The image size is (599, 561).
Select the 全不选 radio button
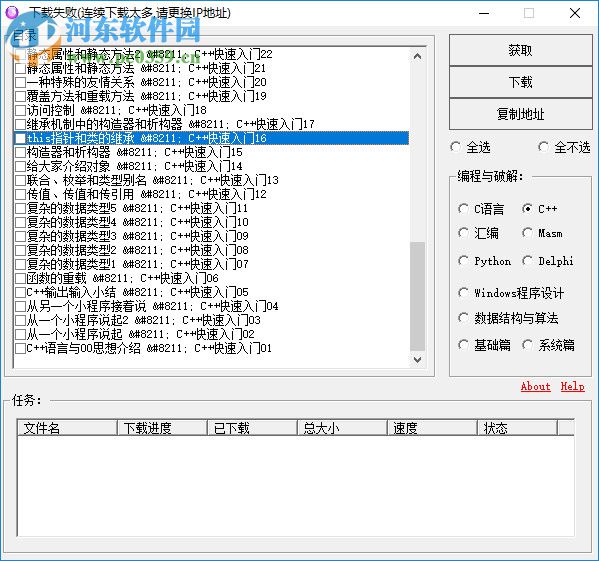click(x=544, y=147)
